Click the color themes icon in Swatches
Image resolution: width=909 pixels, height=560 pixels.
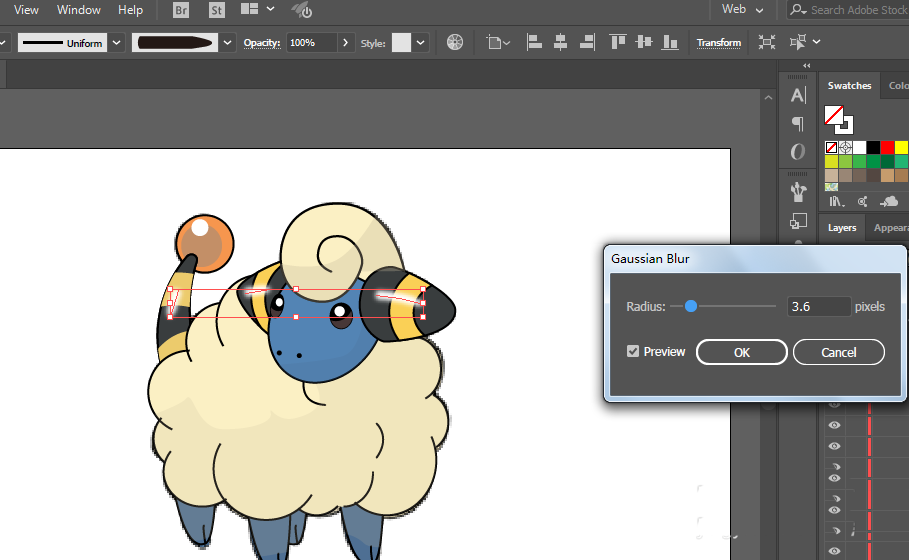click(863, 202)
